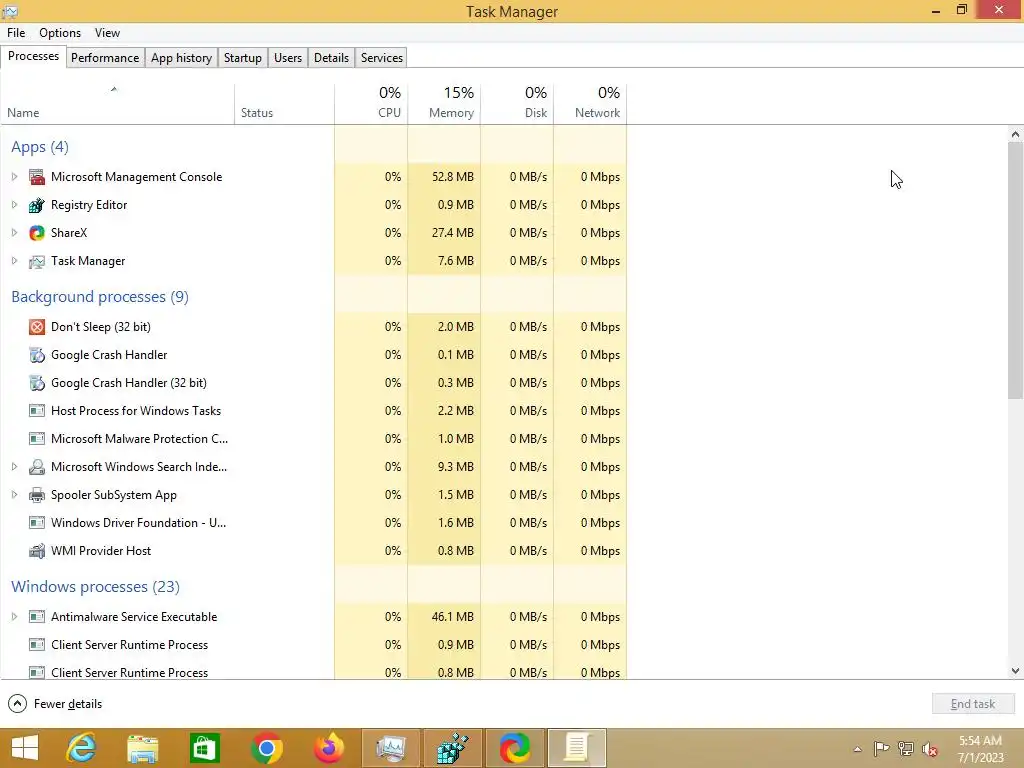
Task: Select the Microsoft Malware Protection icon
Action: (x=37, y=440)
